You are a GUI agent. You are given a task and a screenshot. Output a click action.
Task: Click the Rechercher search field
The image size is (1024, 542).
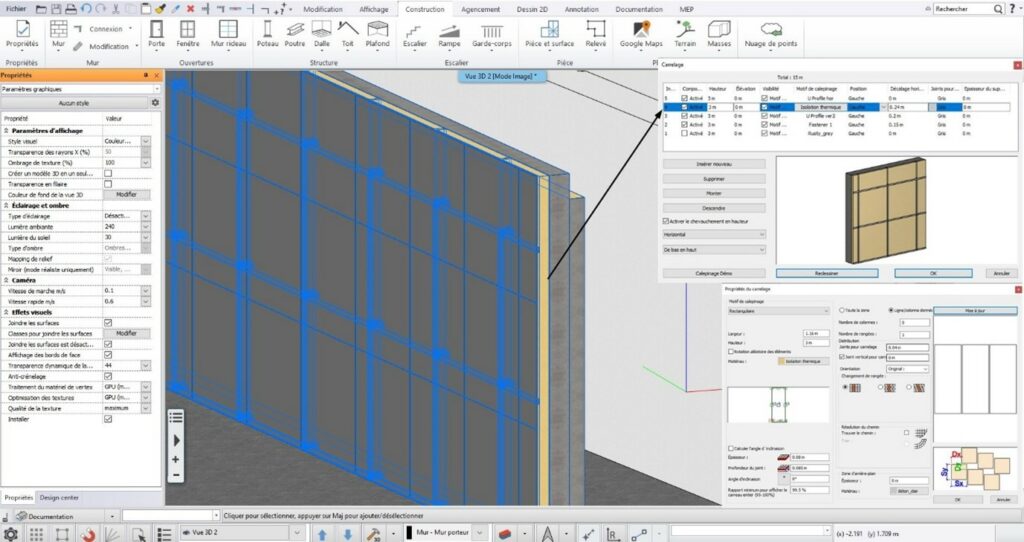(x=970, y=8)
